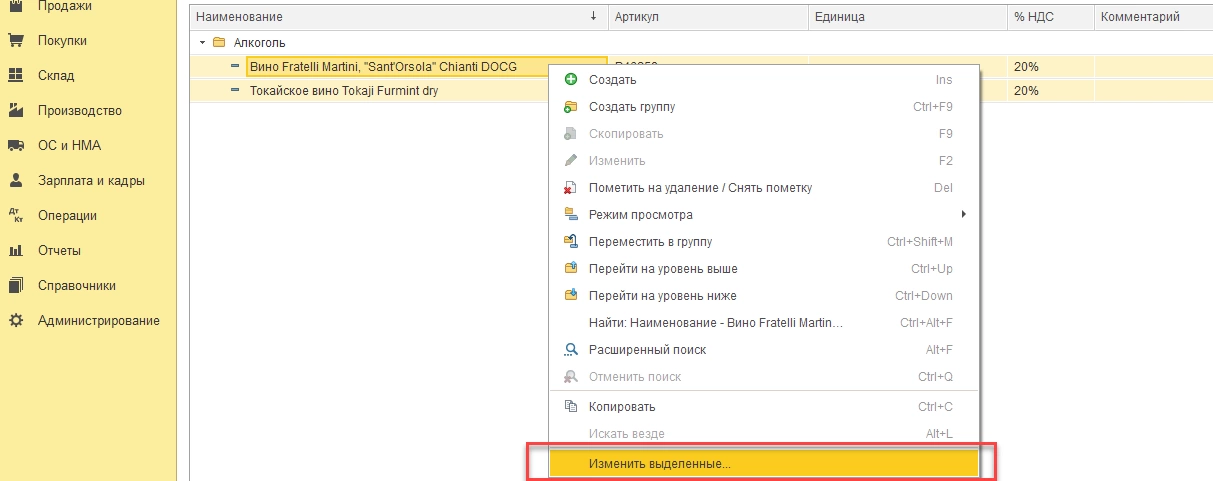Expand the Режим просмотра submenu arrow
This screenshot has height=481, width=1213.
963,215
